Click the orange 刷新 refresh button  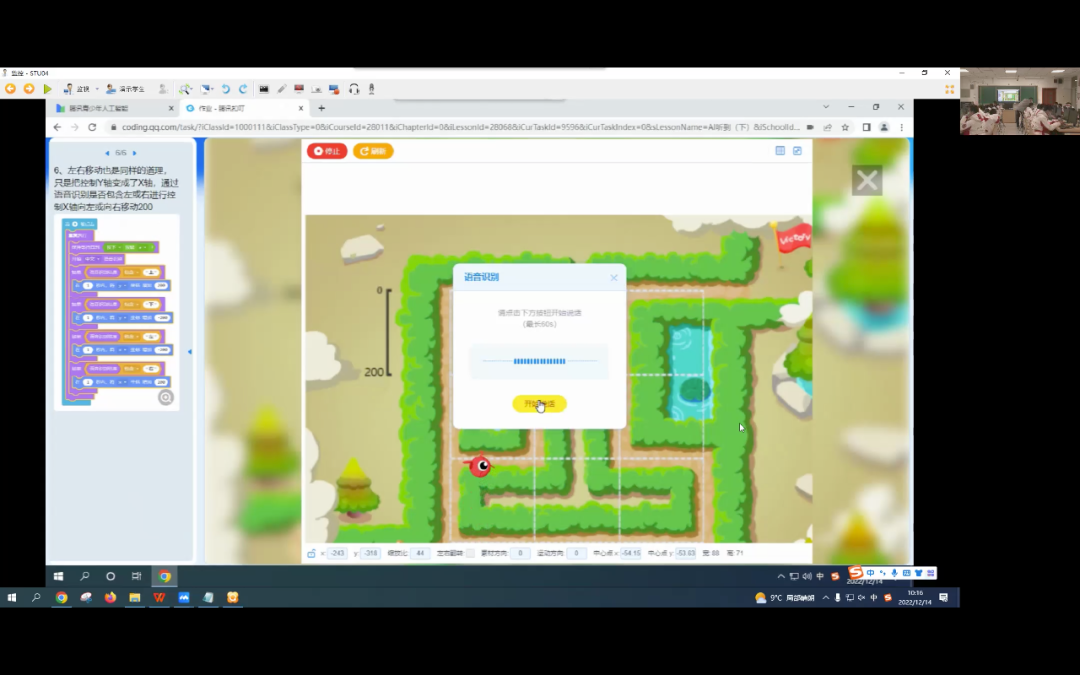click(373, 151)
